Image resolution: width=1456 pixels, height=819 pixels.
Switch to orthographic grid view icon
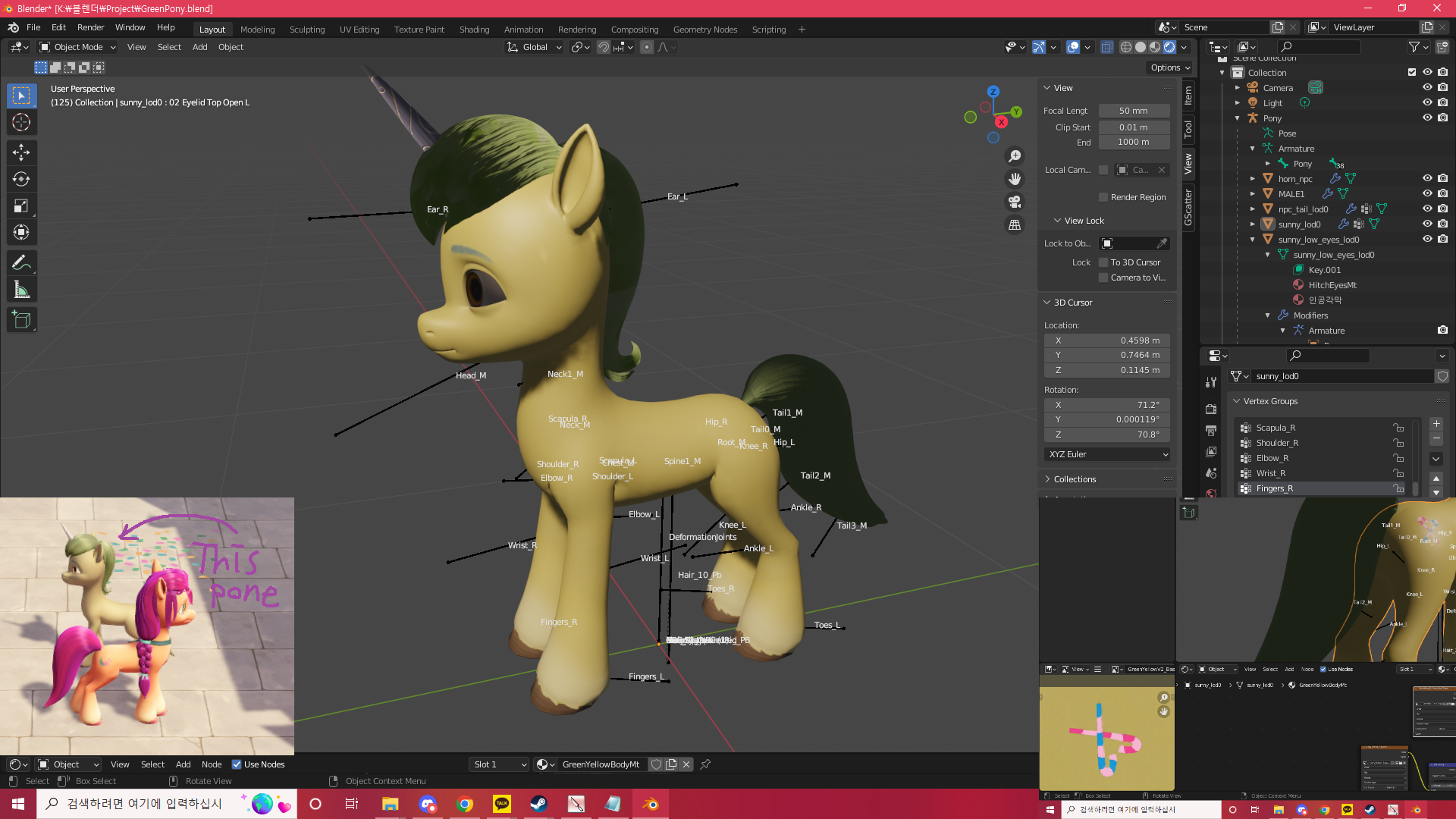(x=1015, y=225)
